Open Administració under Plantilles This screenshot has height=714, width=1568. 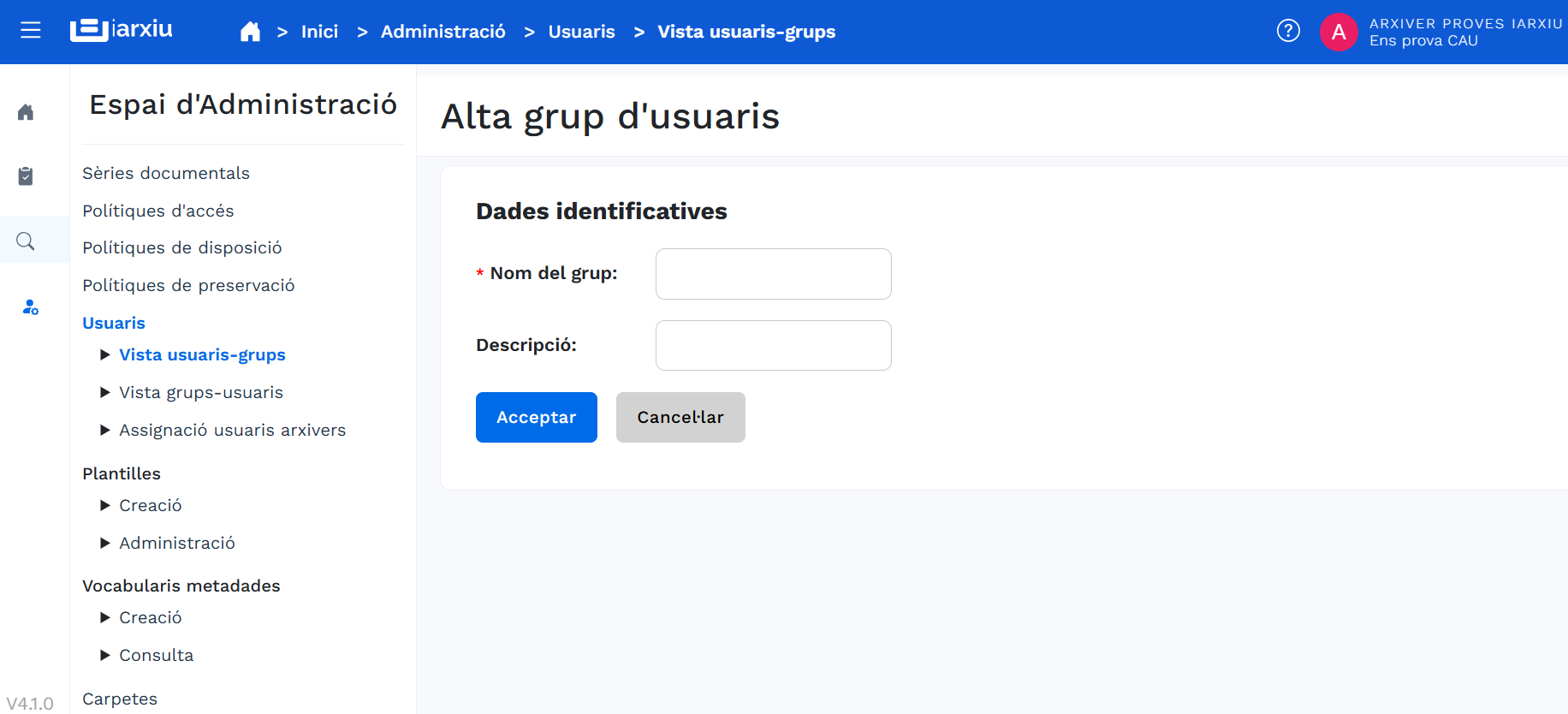[177, 543]
